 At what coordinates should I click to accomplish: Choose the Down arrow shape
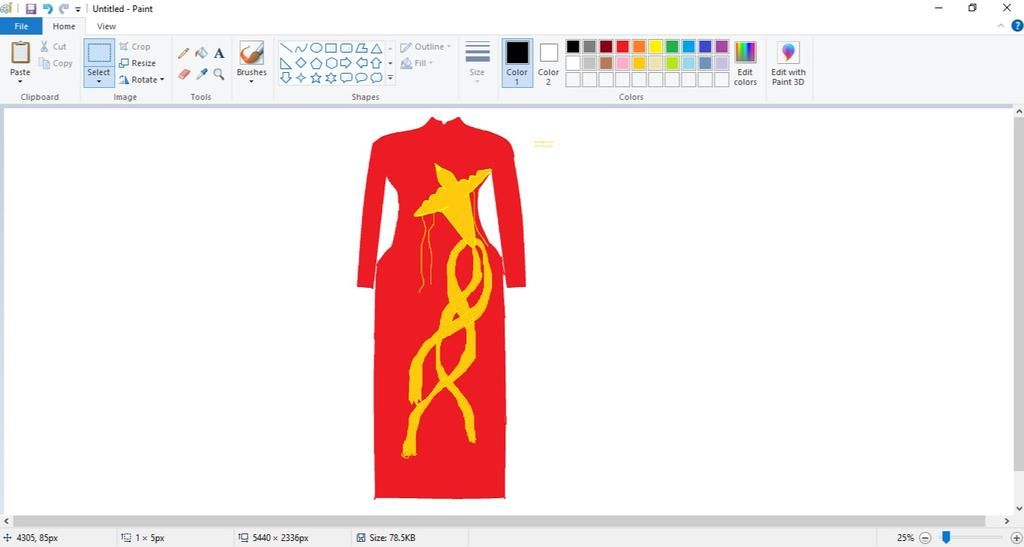coord(285,78)
